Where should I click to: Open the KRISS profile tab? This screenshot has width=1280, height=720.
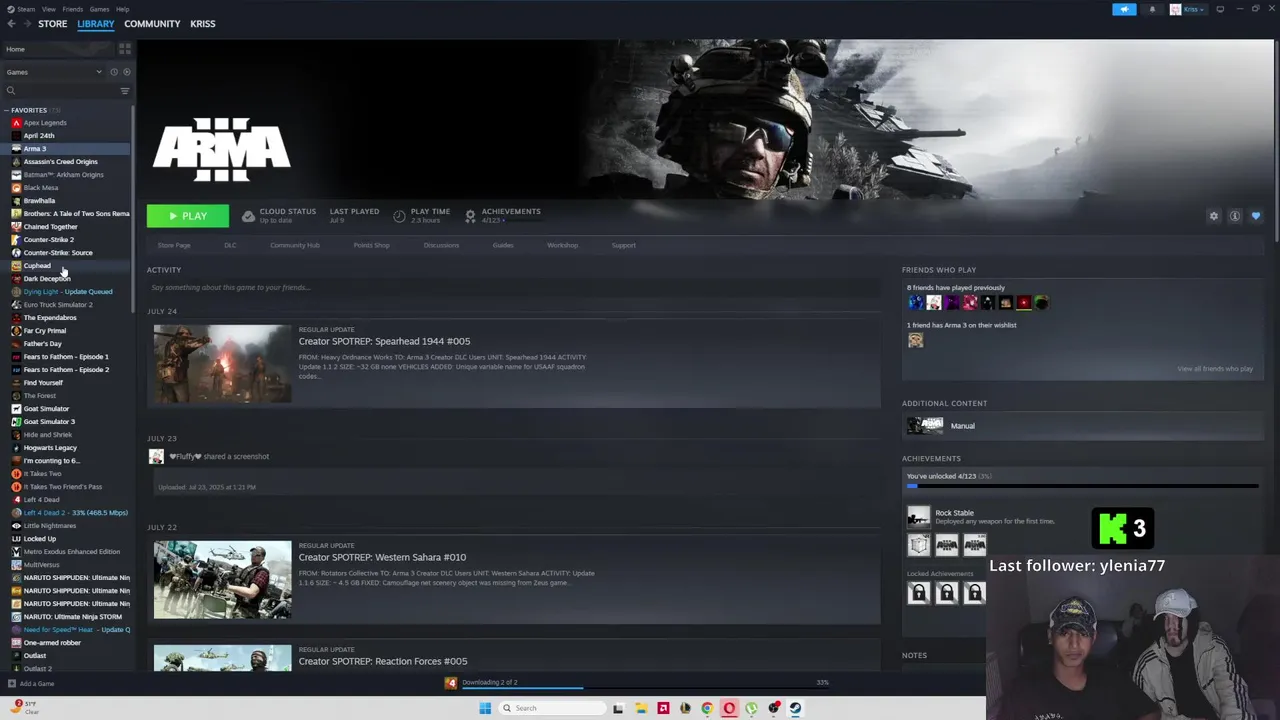(203, 24)
